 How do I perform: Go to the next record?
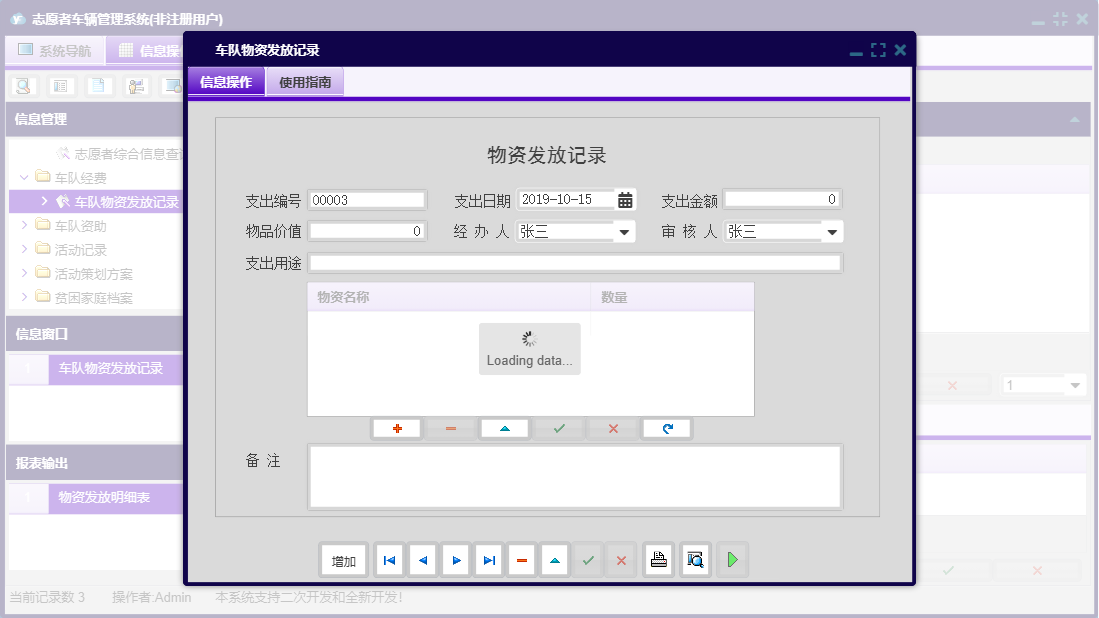[x=455, y=560]
